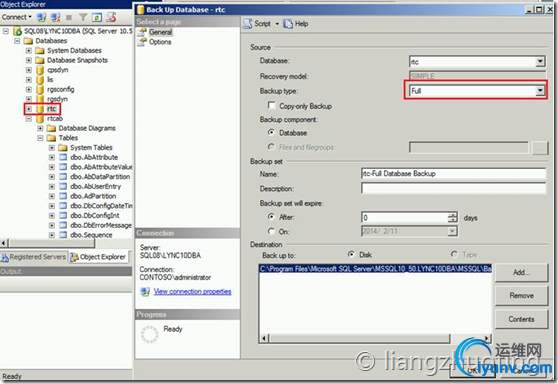558x384 pixels.
Task: Click the Remove destination button
Action: point(521,295)
